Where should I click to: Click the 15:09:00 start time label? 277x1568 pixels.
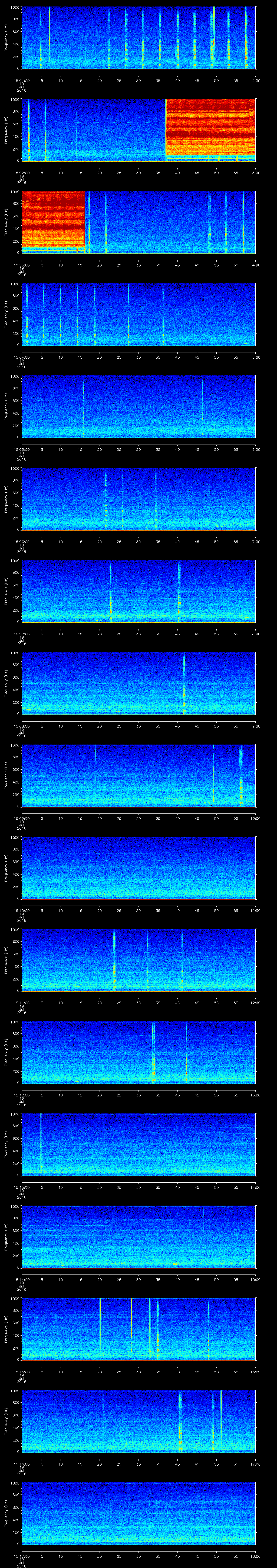pyautogui.click(x=22, y=818)
